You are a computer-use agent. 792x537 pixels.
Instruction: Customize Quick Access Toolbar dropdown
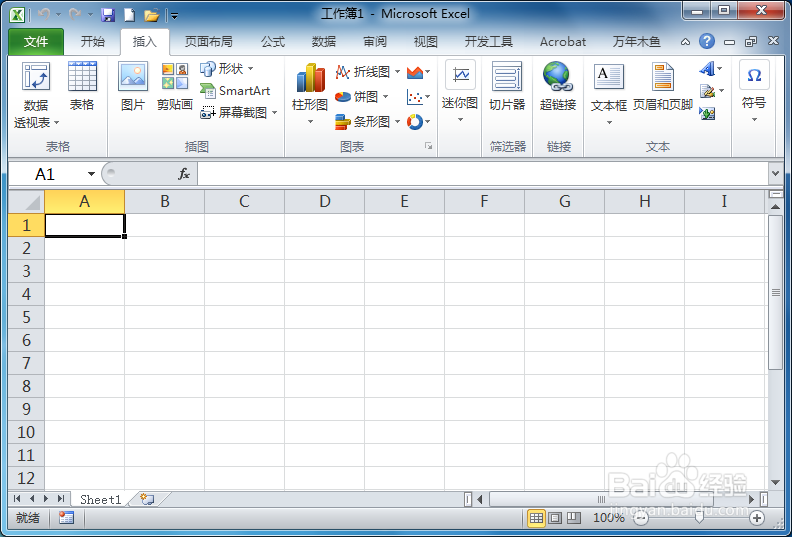(x=174, y=16)
